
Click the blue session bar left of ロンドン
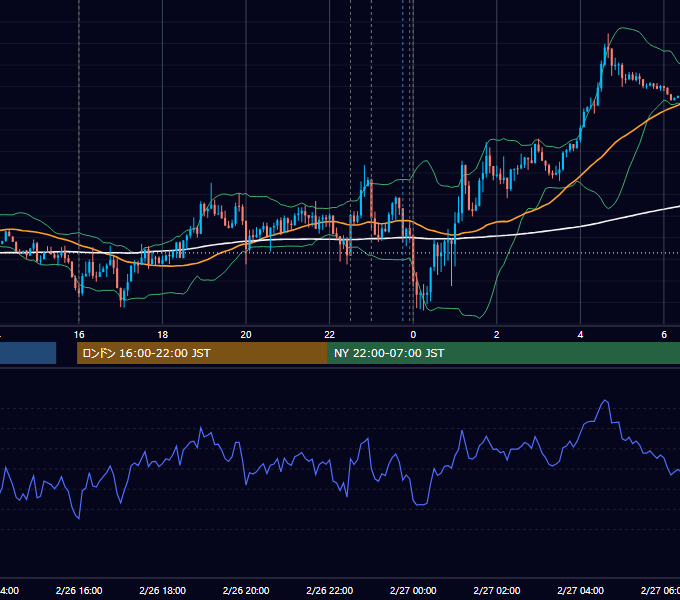pyautogui.click(x=28, y=353)
